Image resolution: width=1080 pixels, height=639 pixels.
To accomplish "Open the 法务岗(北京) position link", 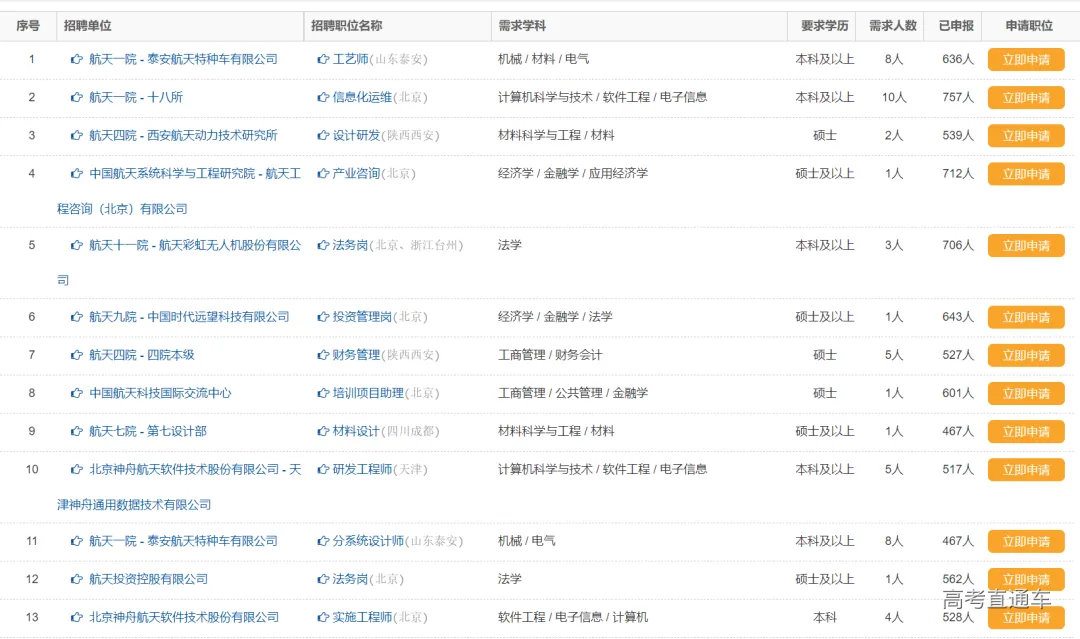I will [367, 578].
